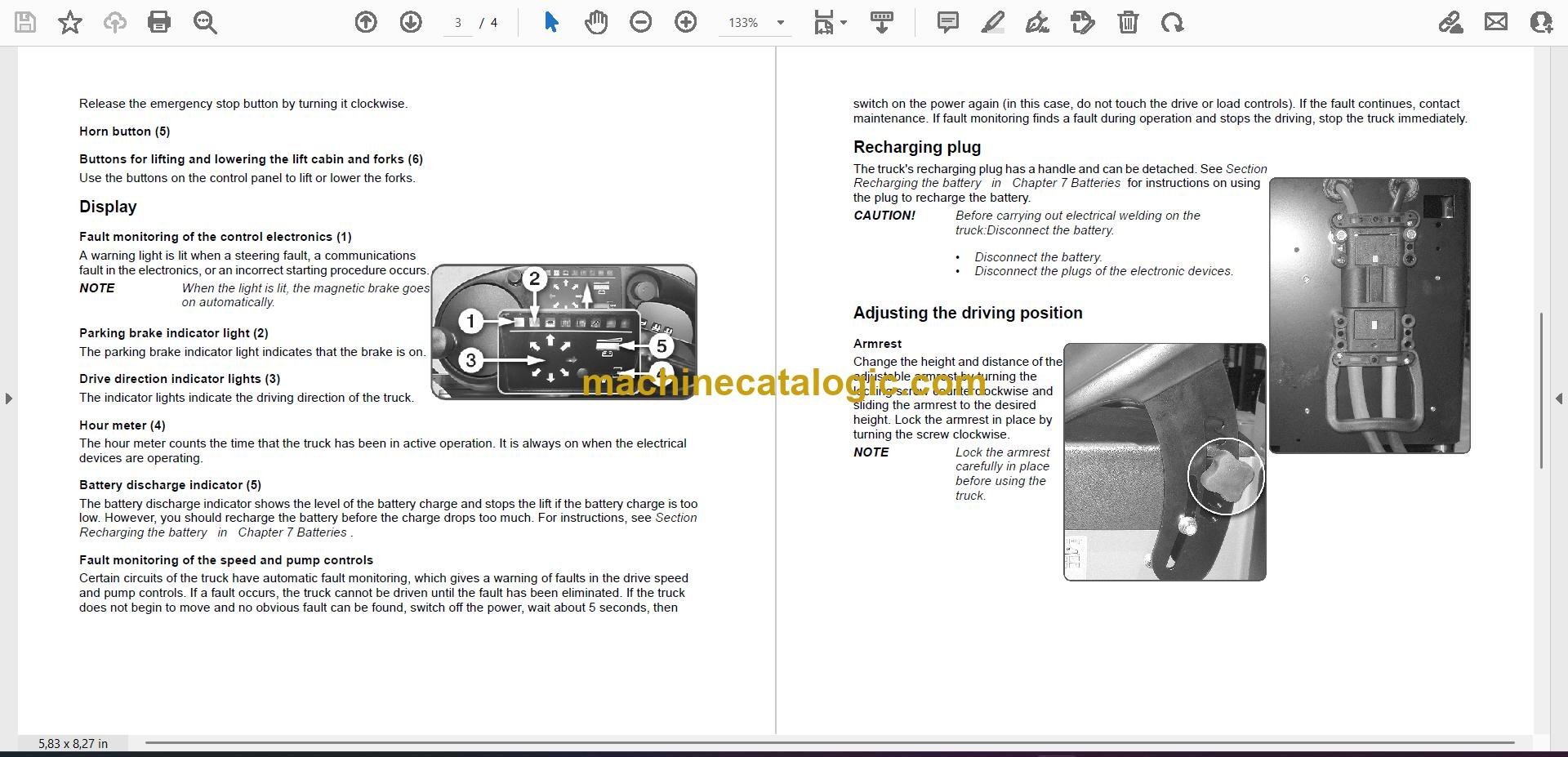Click 'Adjusting the driving position' heading
This screenshot has width=1568, height=757.
coord(968,313)
